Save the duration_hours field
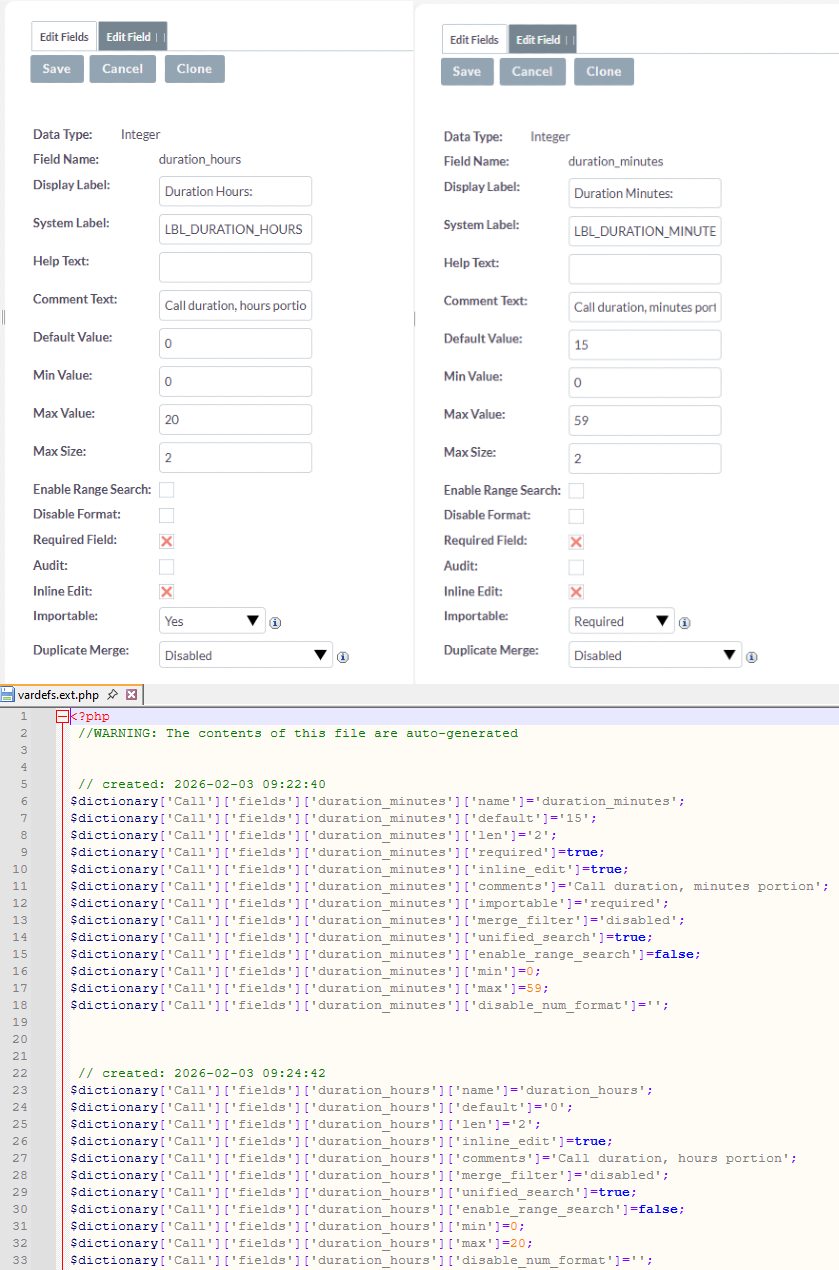 tap(57, 69)
